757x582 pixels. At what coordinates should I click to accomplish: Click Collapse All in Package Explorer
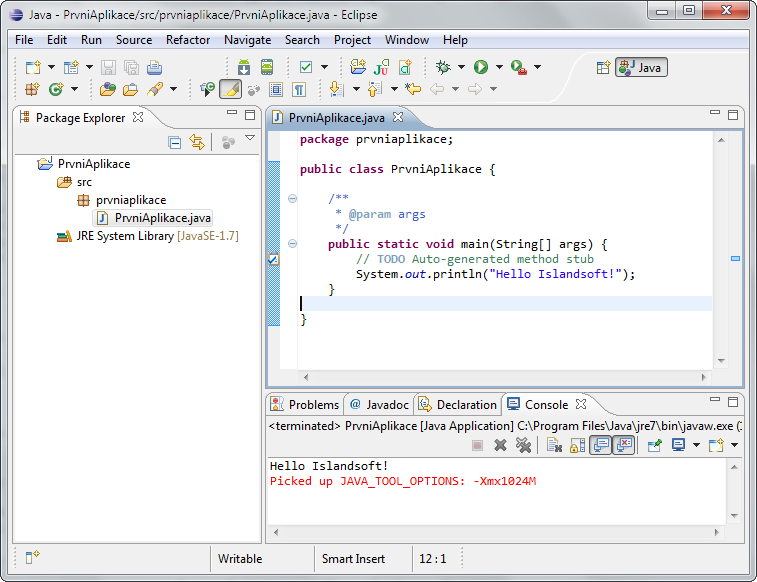coord(175,142)
